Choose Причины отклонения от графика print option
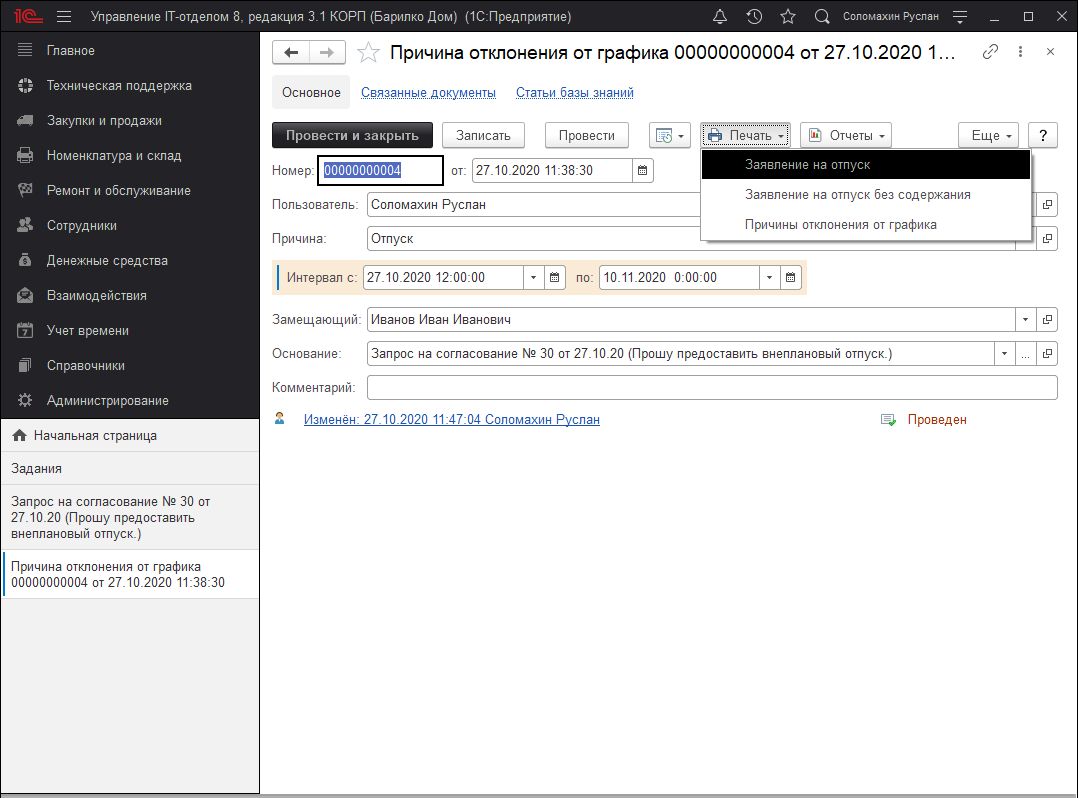 pyautogui.click(x=840, y=225)
